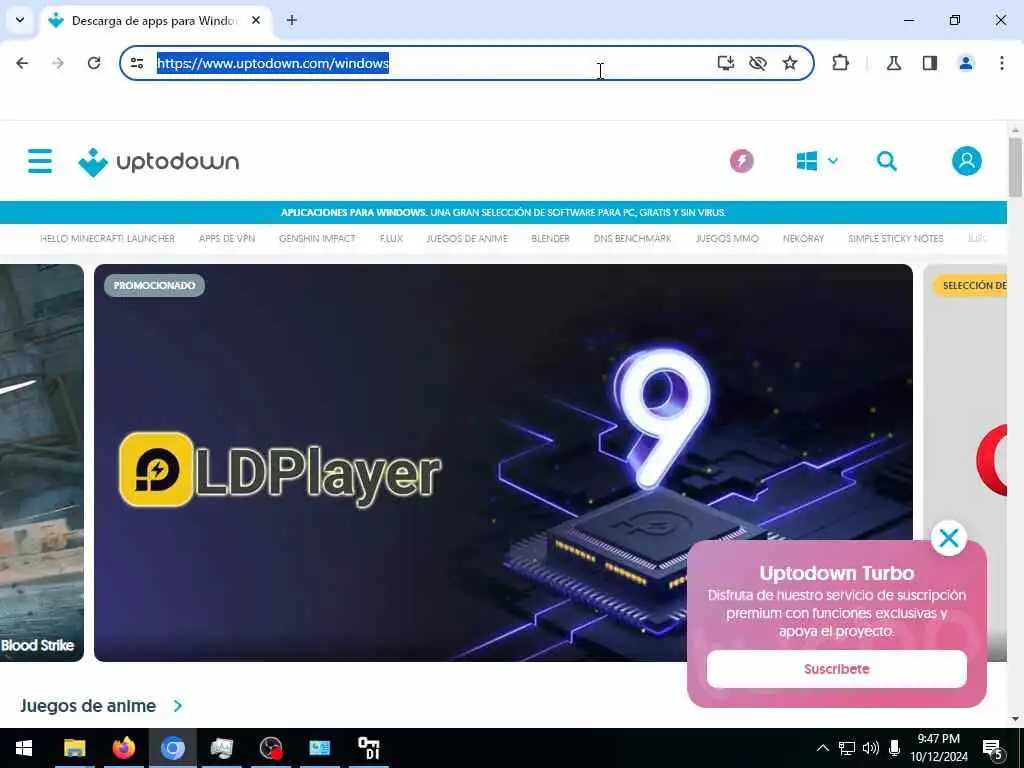Viewport: 1024px width, 768px height.
Task: Launch Firefox from the taskbar
Action: point(123,748)
